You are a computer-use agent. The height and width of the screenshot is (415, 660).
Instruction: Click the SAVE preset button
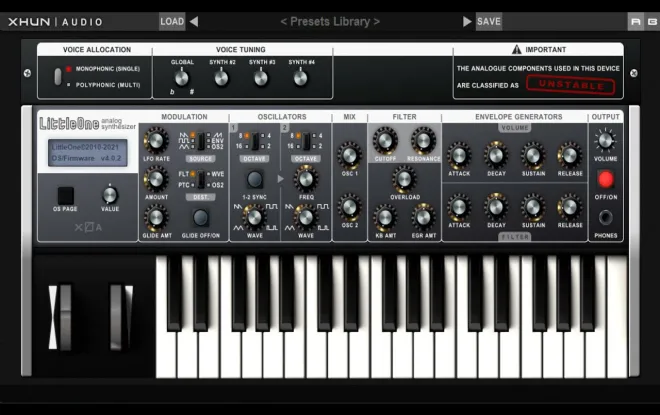[489, 21]
